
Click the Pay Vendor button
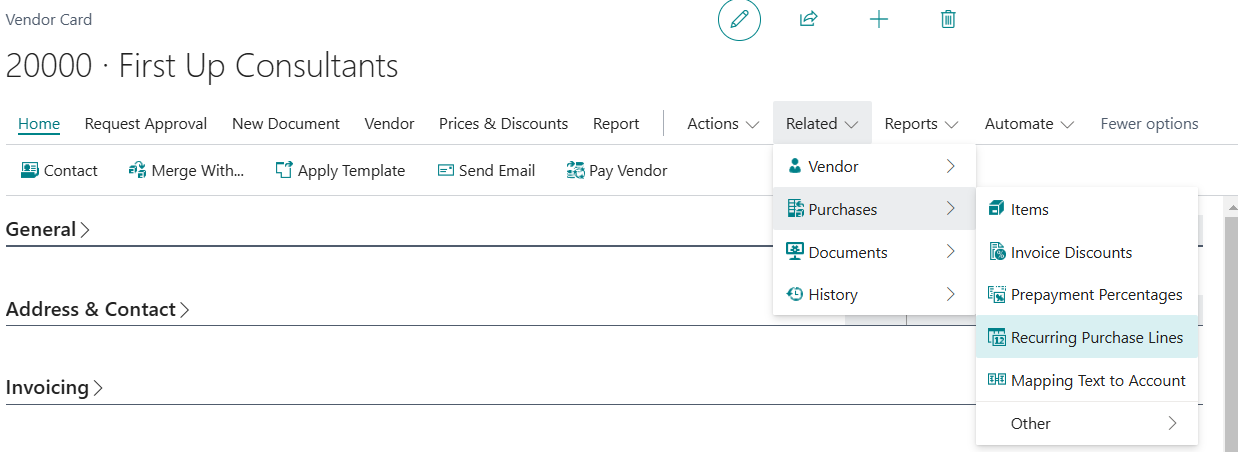click(x=616, y=170)
